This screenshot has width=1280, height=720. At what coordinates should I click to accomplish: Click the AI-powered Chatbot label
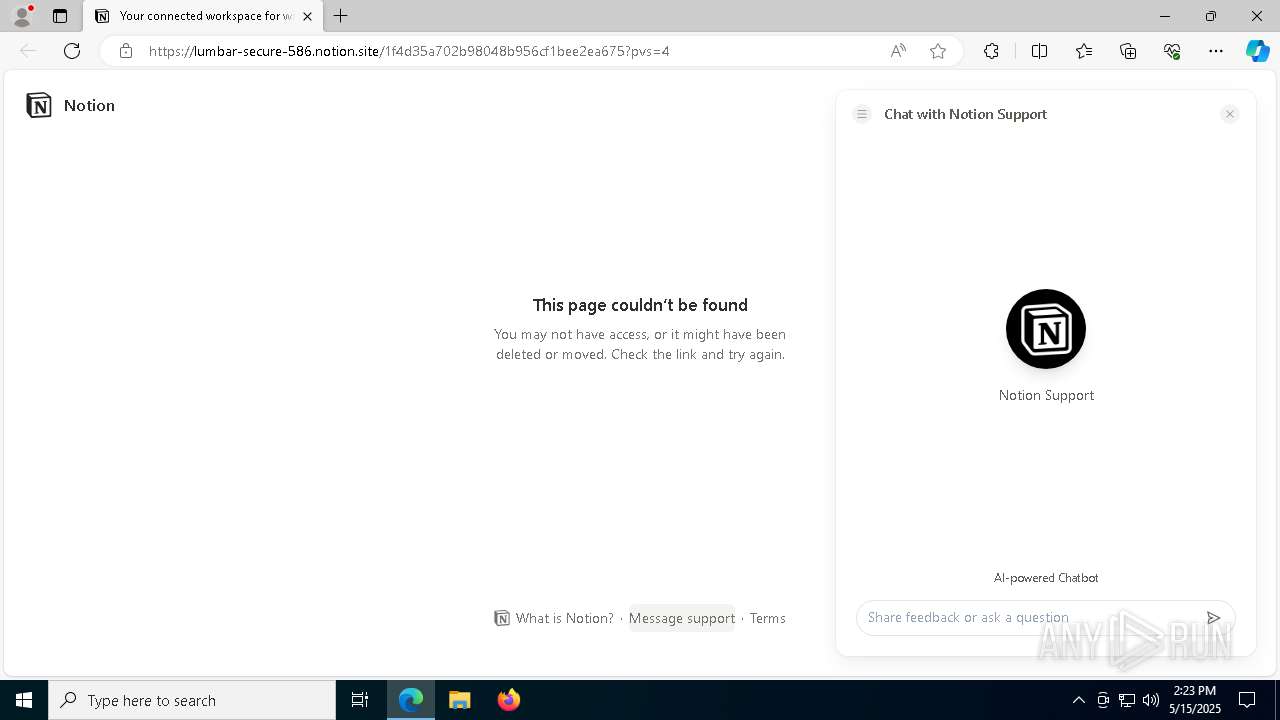1046,578
